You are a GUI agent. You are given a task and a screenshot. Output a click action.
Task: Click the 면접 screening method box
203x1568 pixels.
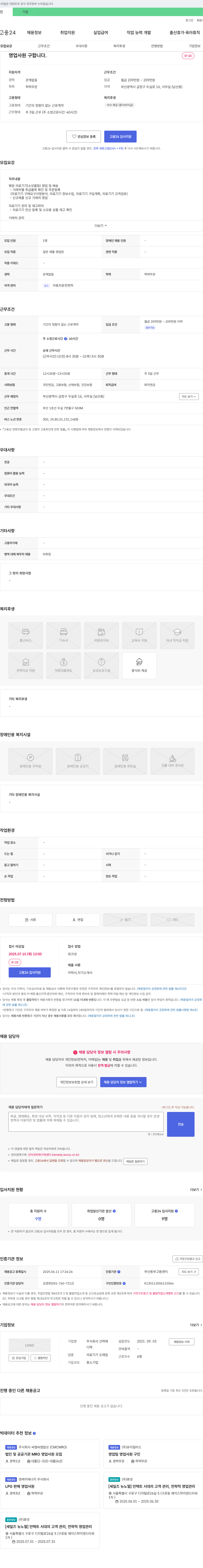pos(78,920)
